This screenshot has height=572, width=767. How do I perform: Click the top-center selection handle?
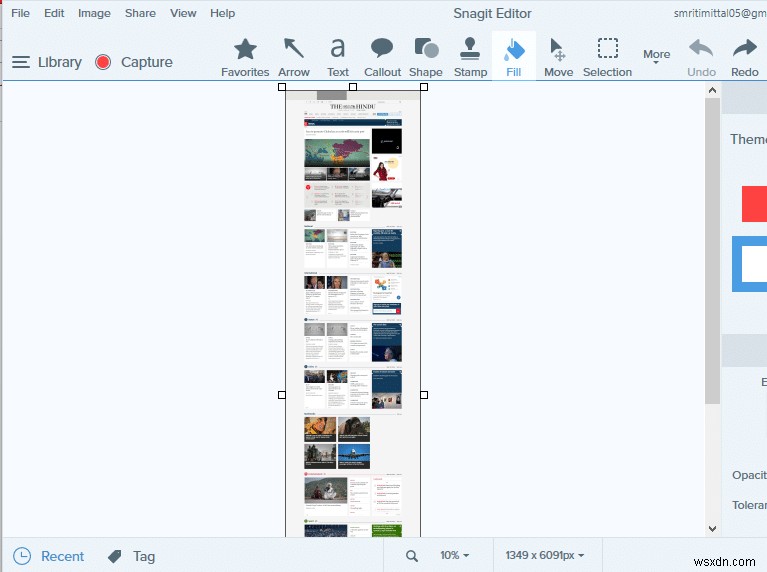[x=353, y=87]
